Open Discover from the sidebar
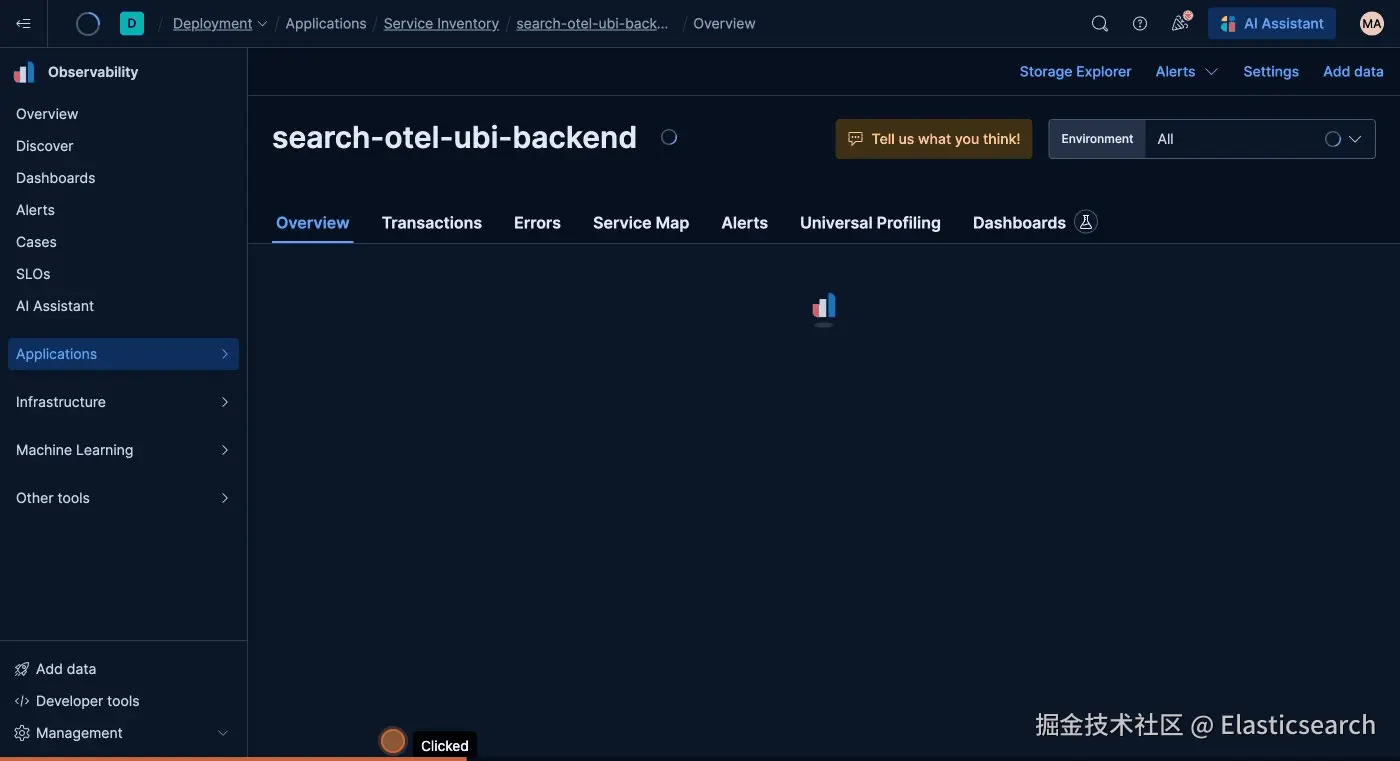 [x=45, y=146]
